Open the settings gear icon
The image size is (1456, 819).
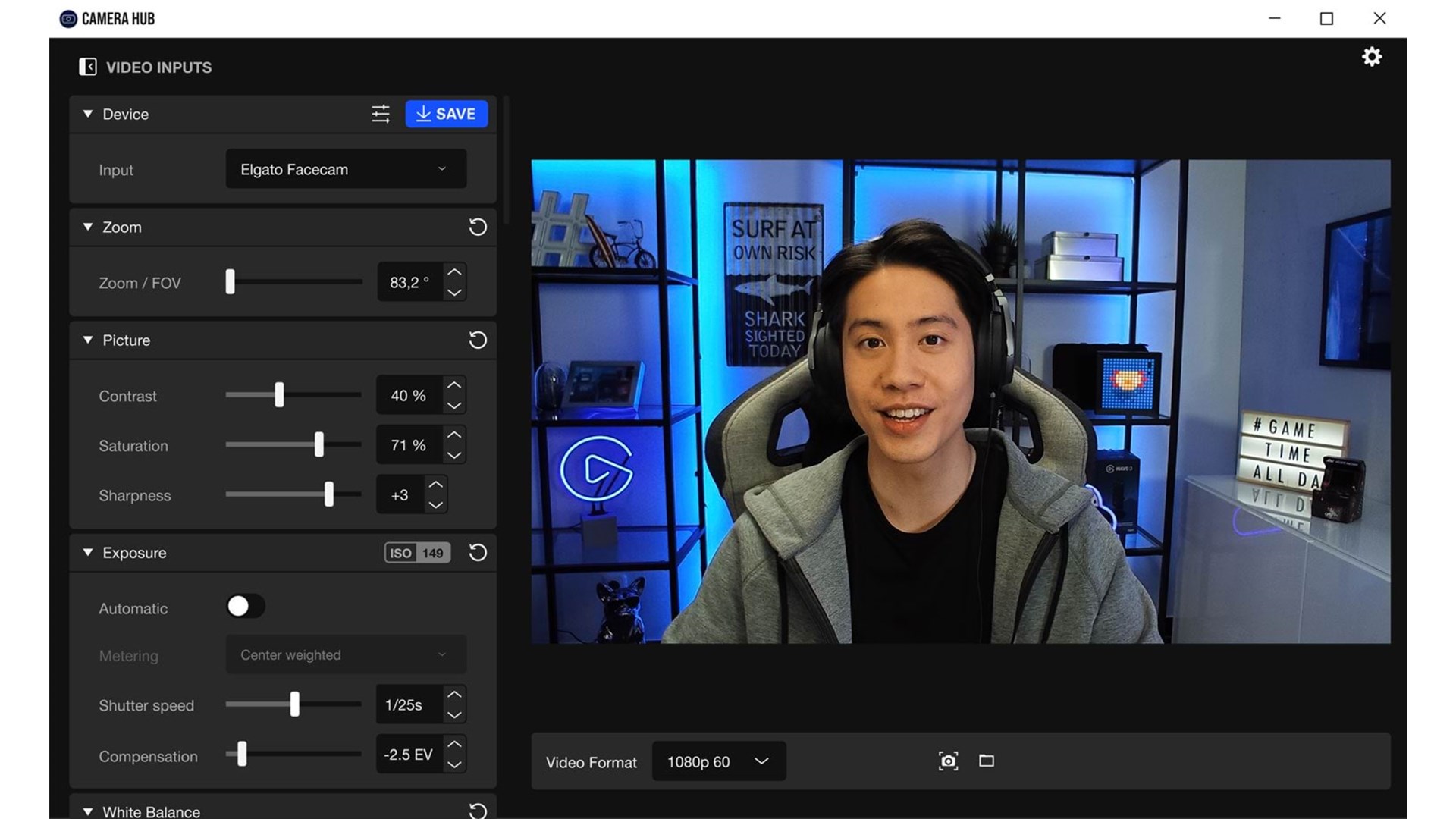(1371, 57)
